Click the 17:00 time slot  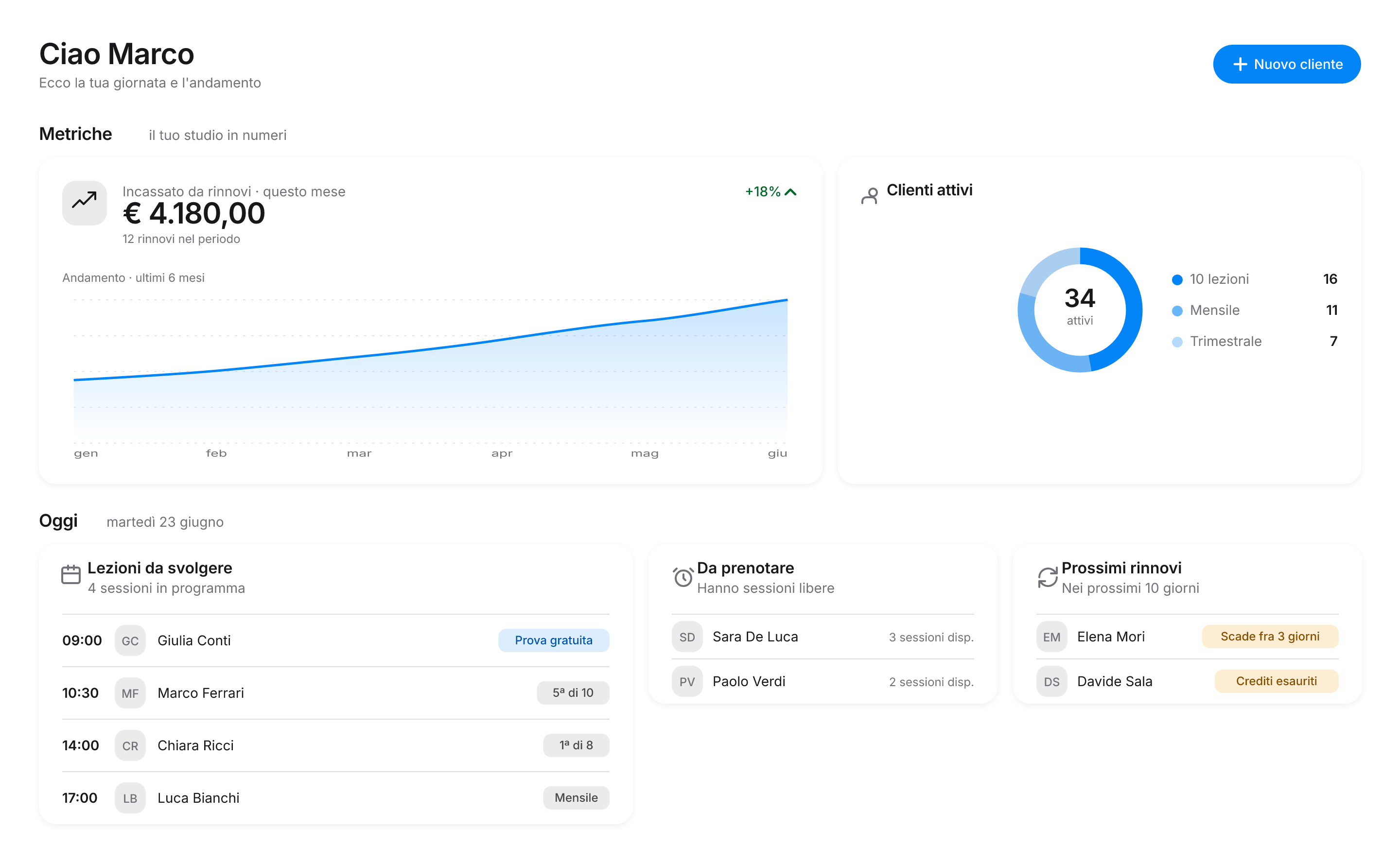tap(80, 798)
